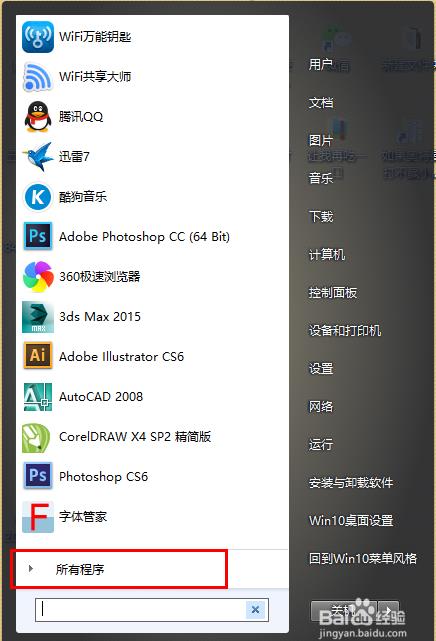Viewport: 436px width, 641px height.
Task: Launch WiFi共享大师 from its icon
Action: point(38,76)
